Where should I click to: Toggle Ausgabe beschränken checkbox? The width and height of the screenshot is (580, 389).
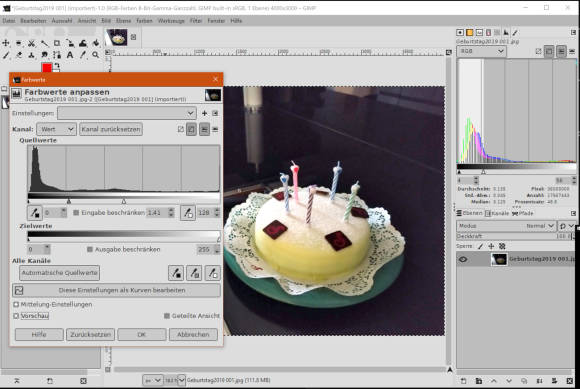point(90,250)
